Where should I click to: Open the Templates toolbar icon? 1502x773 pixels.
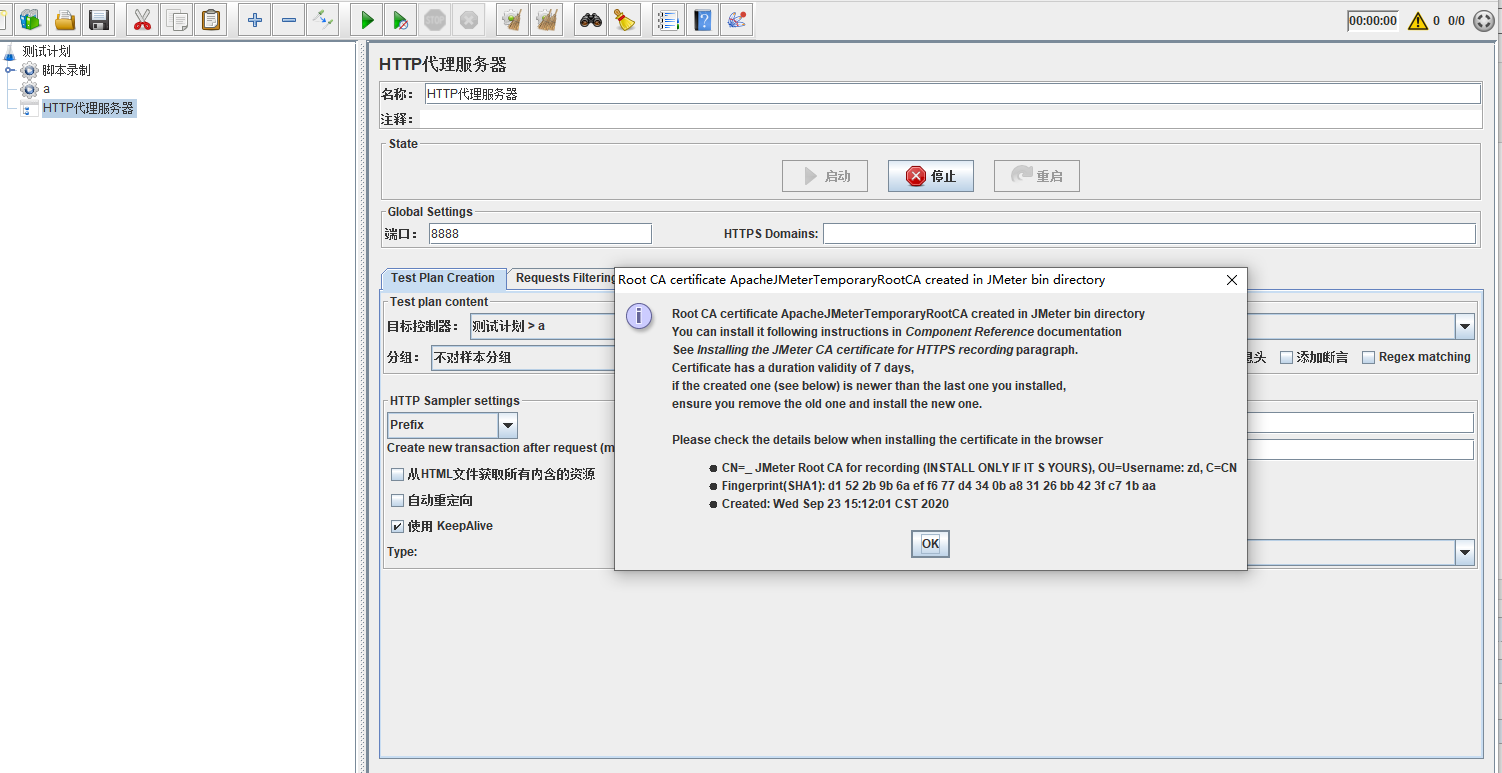[x=31, y=19]
